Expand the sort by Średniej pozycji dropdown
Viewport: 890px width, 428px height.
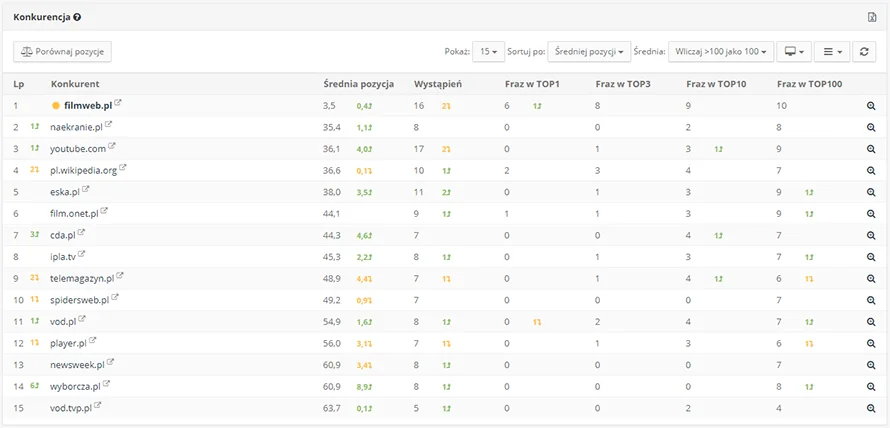589,51
